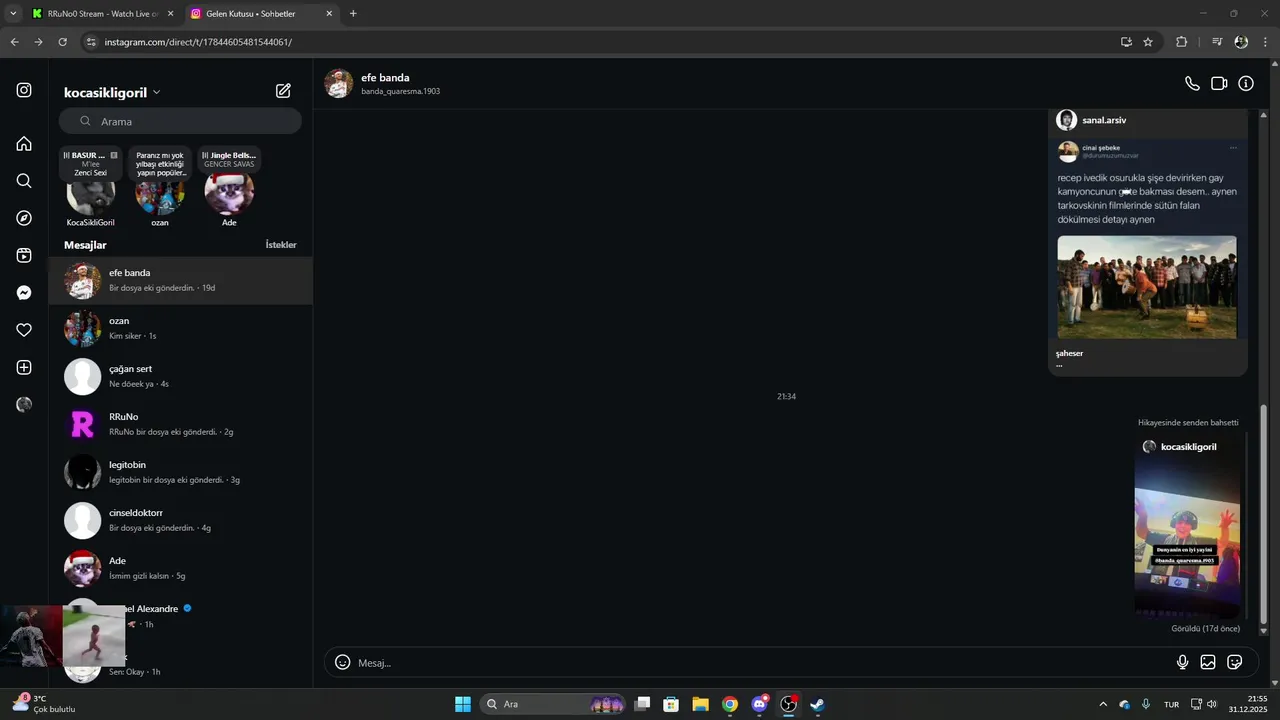Open efe banda profile from chat header
1280x720 pixels.
385,78
